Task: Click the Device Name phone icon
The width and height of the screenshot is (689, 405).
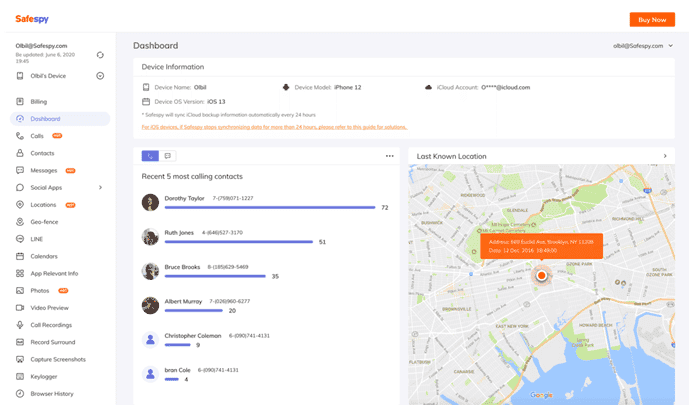Action: click(146, 87)
